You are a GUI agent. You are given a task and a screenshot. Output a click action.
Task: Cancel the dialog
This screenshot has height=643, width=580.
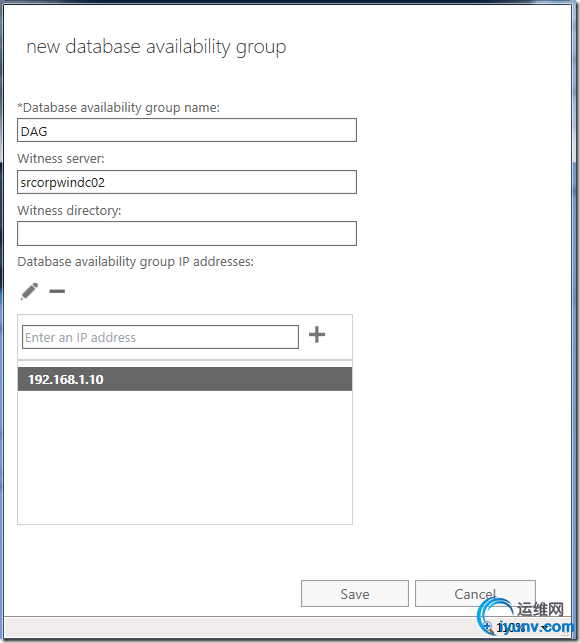pyautogui.click(x=475, y=593)
